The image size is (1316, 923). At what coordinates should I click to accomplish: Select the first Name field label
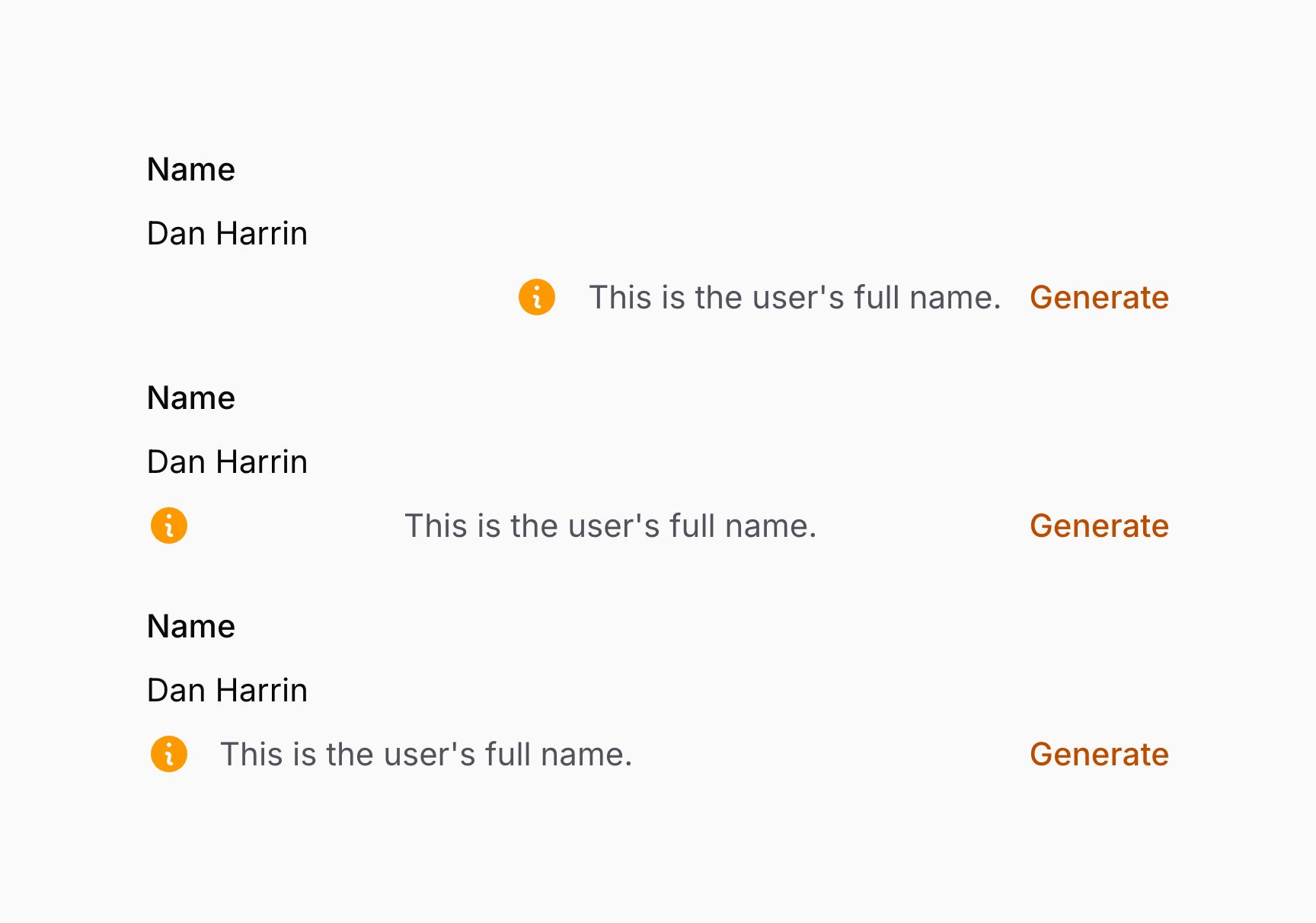coord(191,169)
